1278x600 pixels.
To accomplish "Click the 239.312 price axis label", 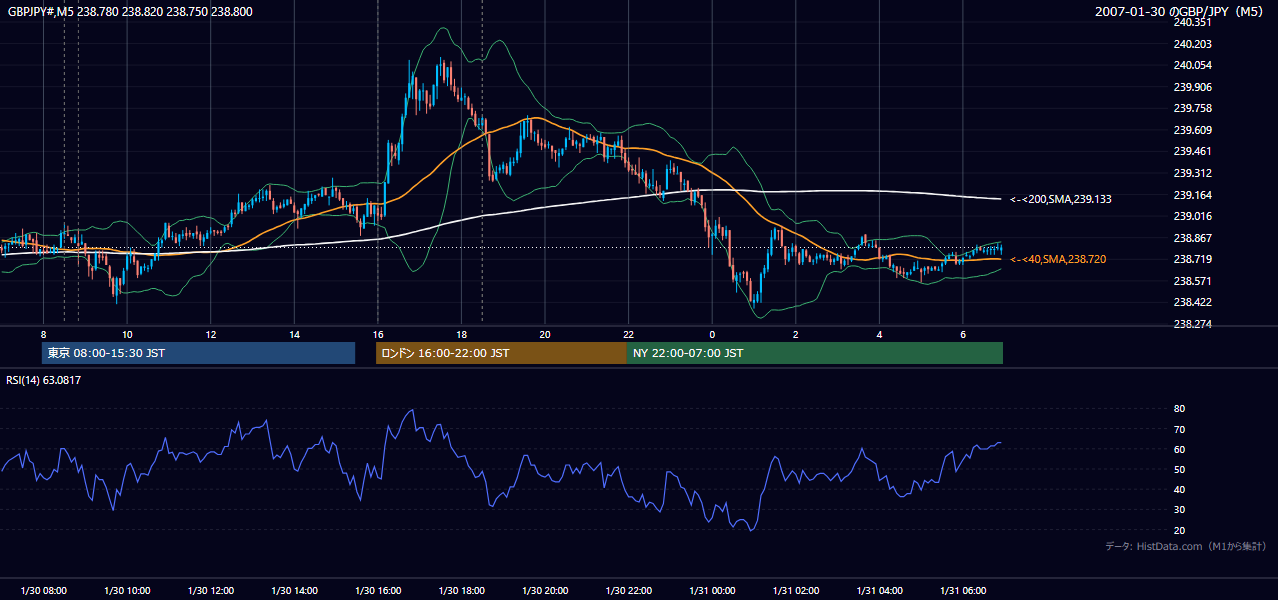I will pyautogui.click(x=1194, y=173).
